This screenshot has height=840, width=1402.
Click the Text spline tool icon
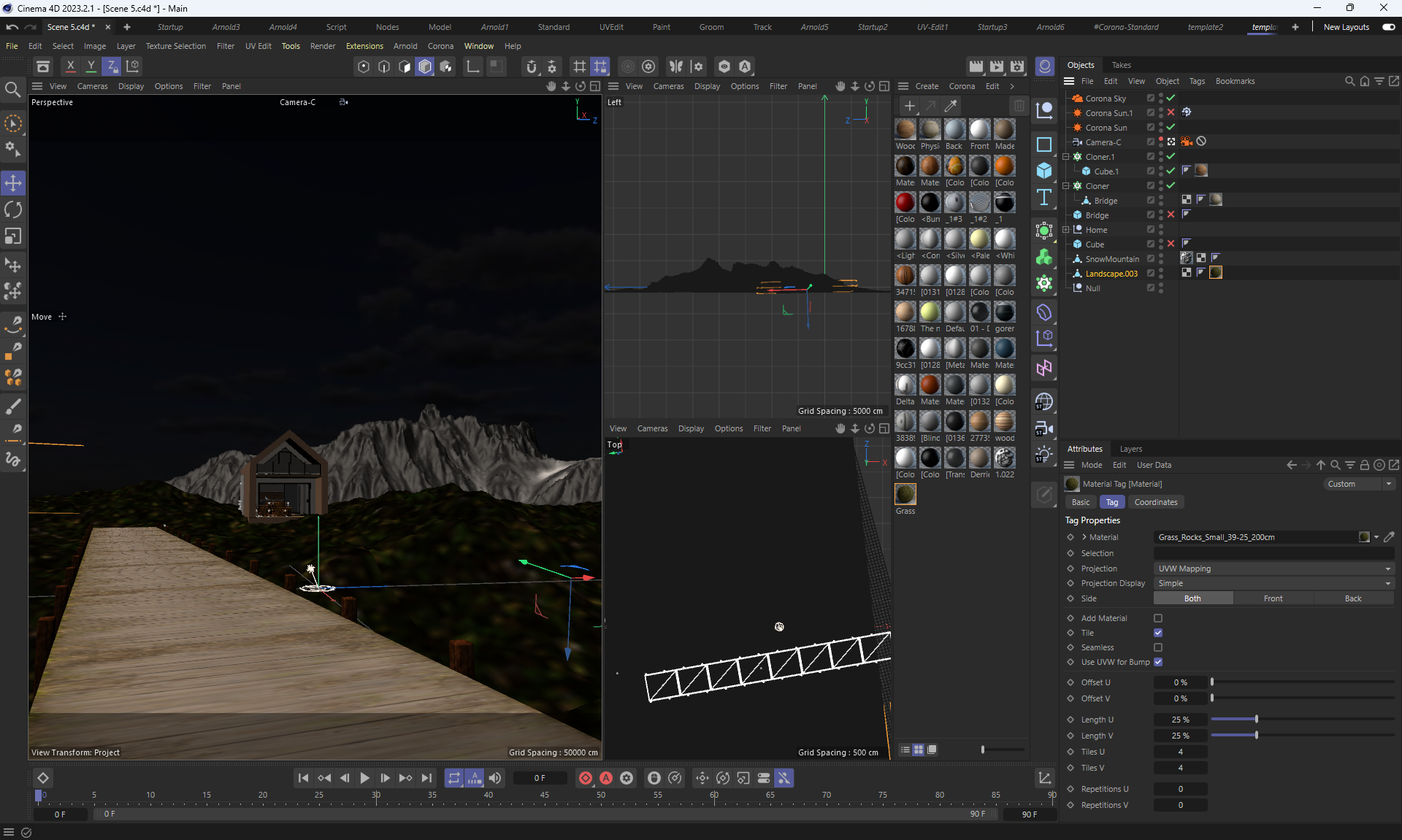pyautogui.click(x=1044, y=198)
